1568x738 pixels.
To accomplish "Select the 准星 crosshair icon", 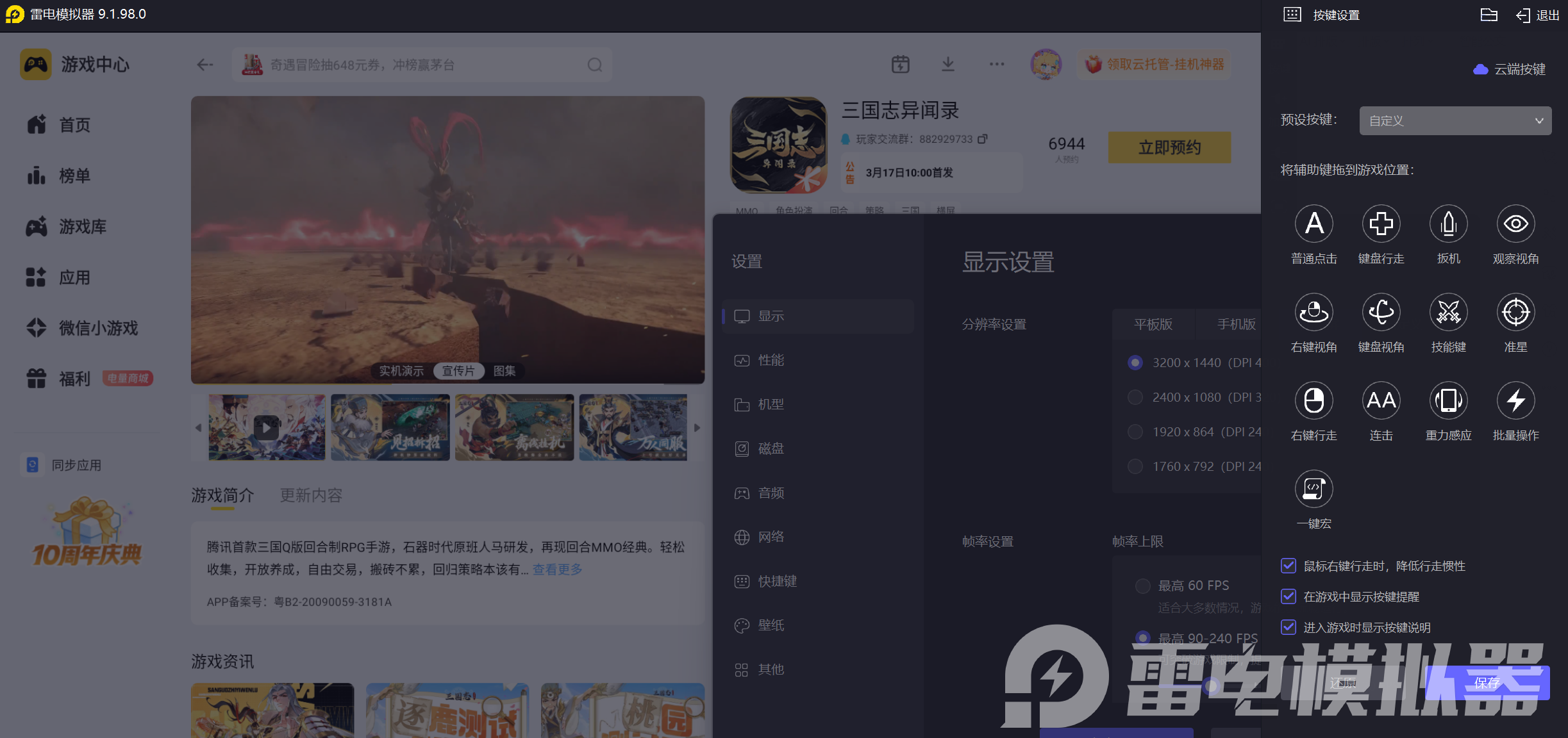I will tap(1515, 313).
